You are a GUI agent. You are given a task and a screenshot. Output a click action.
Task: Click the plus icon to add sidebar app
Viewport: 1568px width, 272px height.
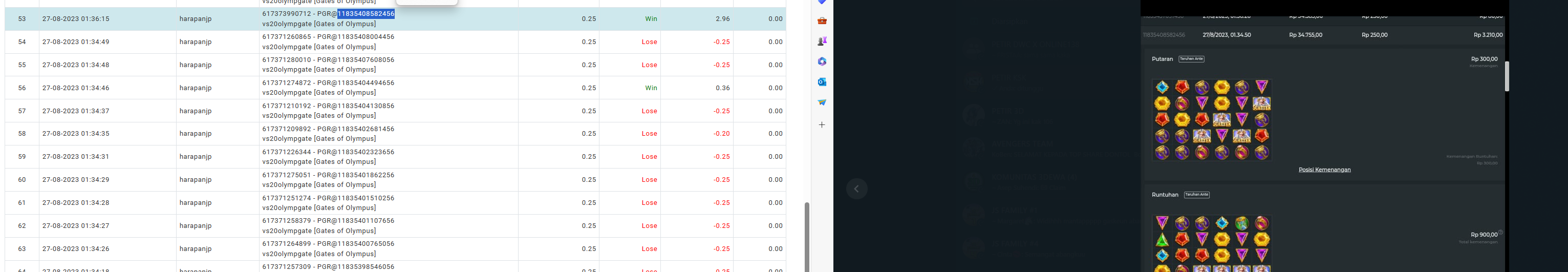[822, 125]
